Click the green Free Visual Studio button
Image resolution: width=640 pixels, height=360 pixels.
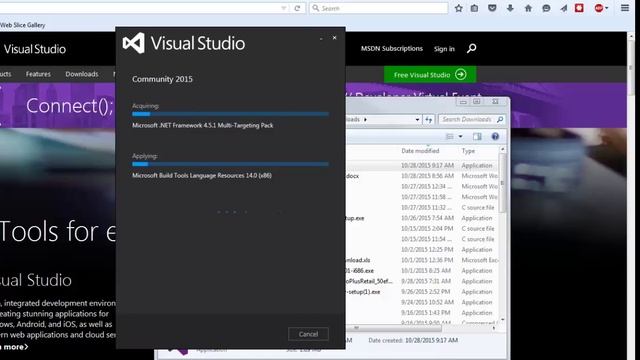(430, 75)
